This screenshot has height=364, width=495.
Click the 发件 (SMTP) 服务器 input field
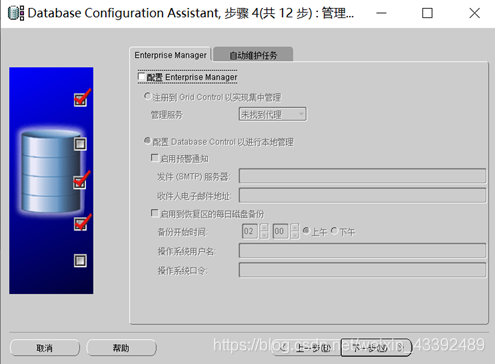coord(362,176)
